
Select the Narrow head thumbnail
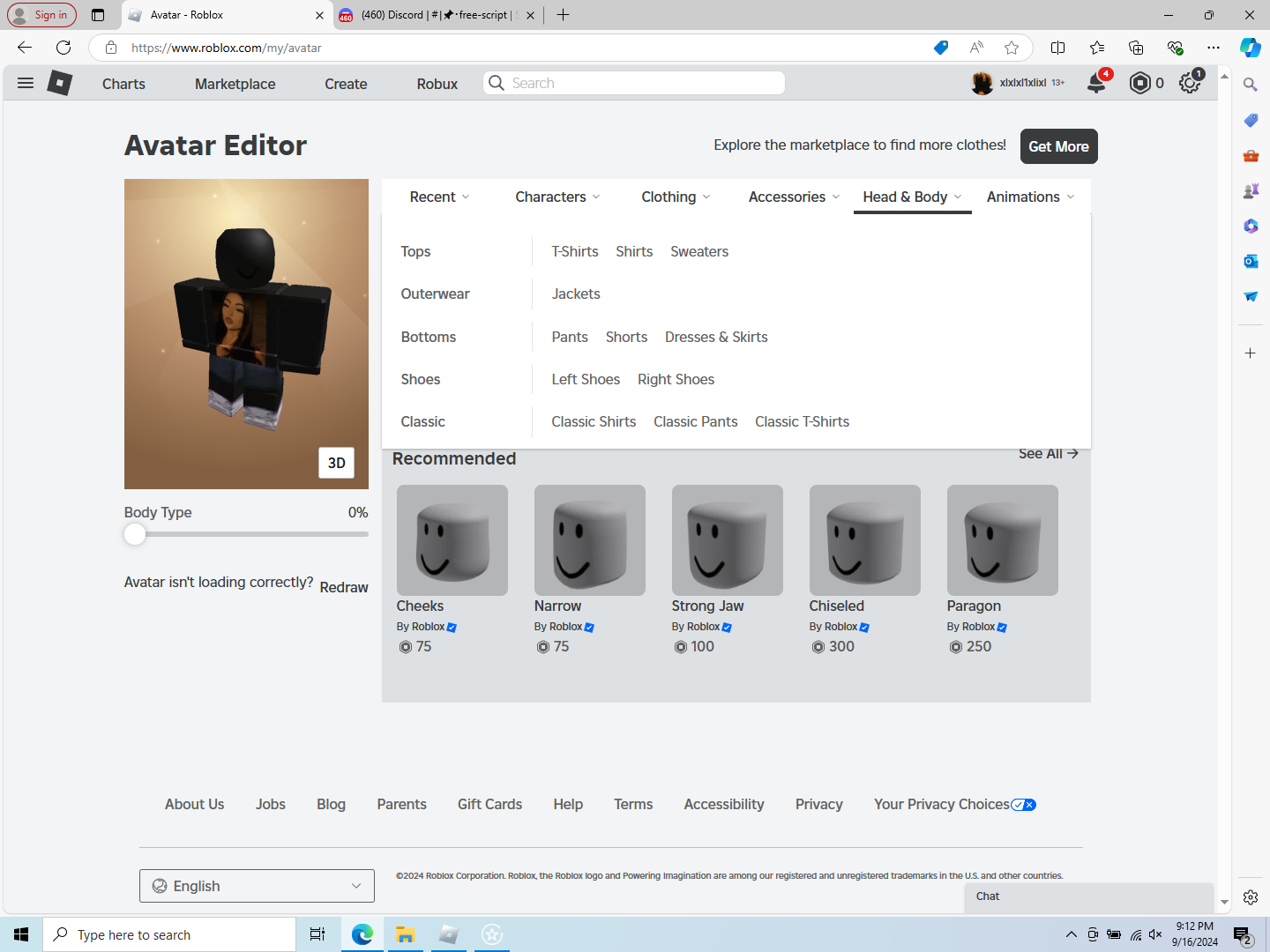[590, 540]
